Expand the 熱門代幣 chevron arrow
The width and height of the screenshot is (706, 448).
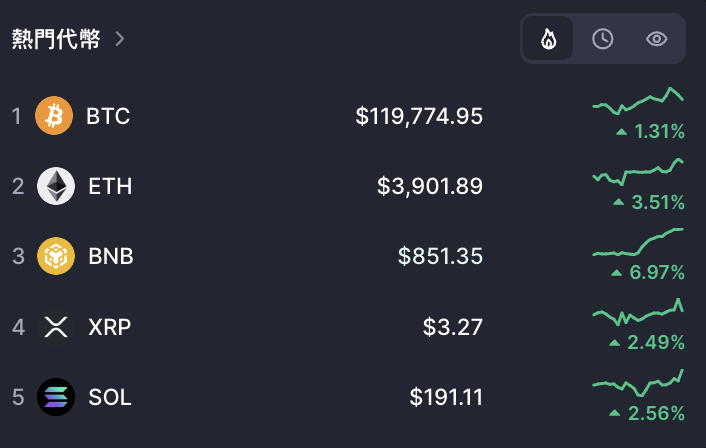tap(119, 39)
